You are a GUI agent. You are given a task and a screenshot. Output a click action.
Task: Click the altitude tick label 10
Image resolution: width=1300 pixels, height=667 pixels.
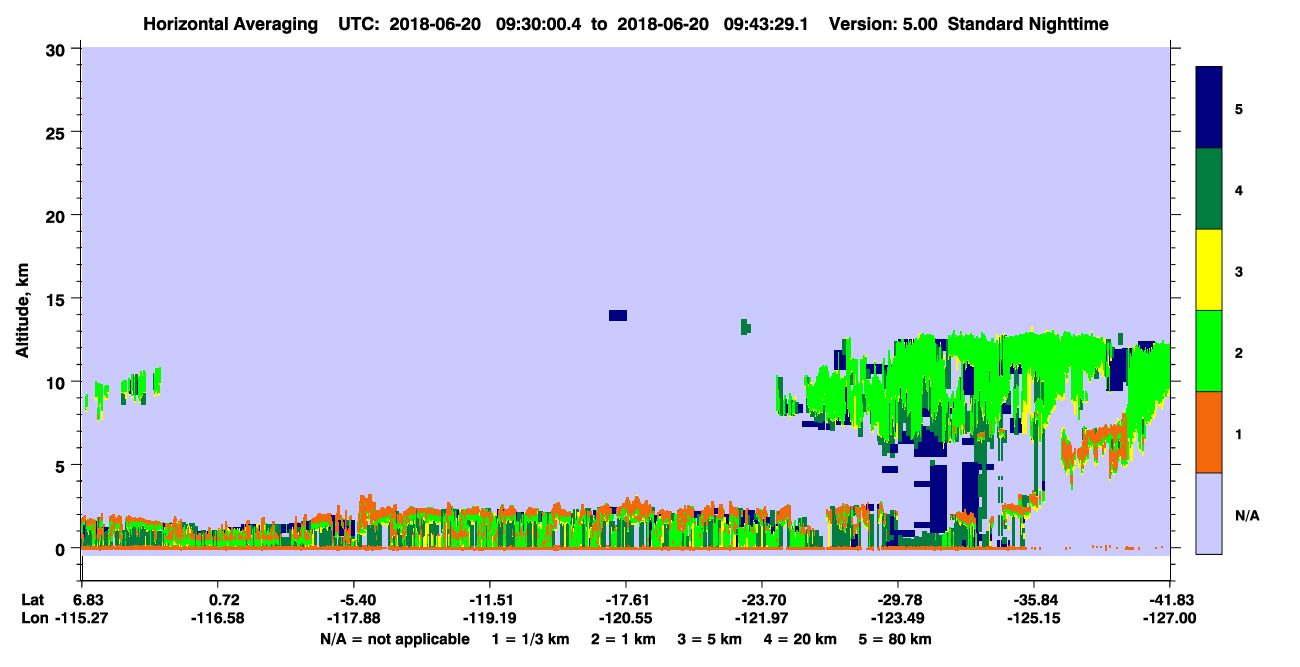click(x=58, y=382)
